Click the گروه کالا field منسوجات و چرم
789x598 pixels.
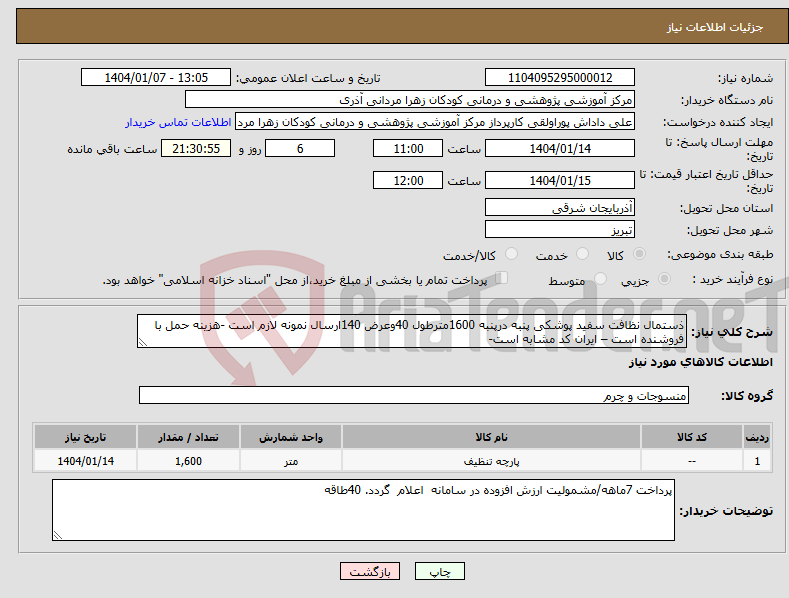(x=414, y=395)
